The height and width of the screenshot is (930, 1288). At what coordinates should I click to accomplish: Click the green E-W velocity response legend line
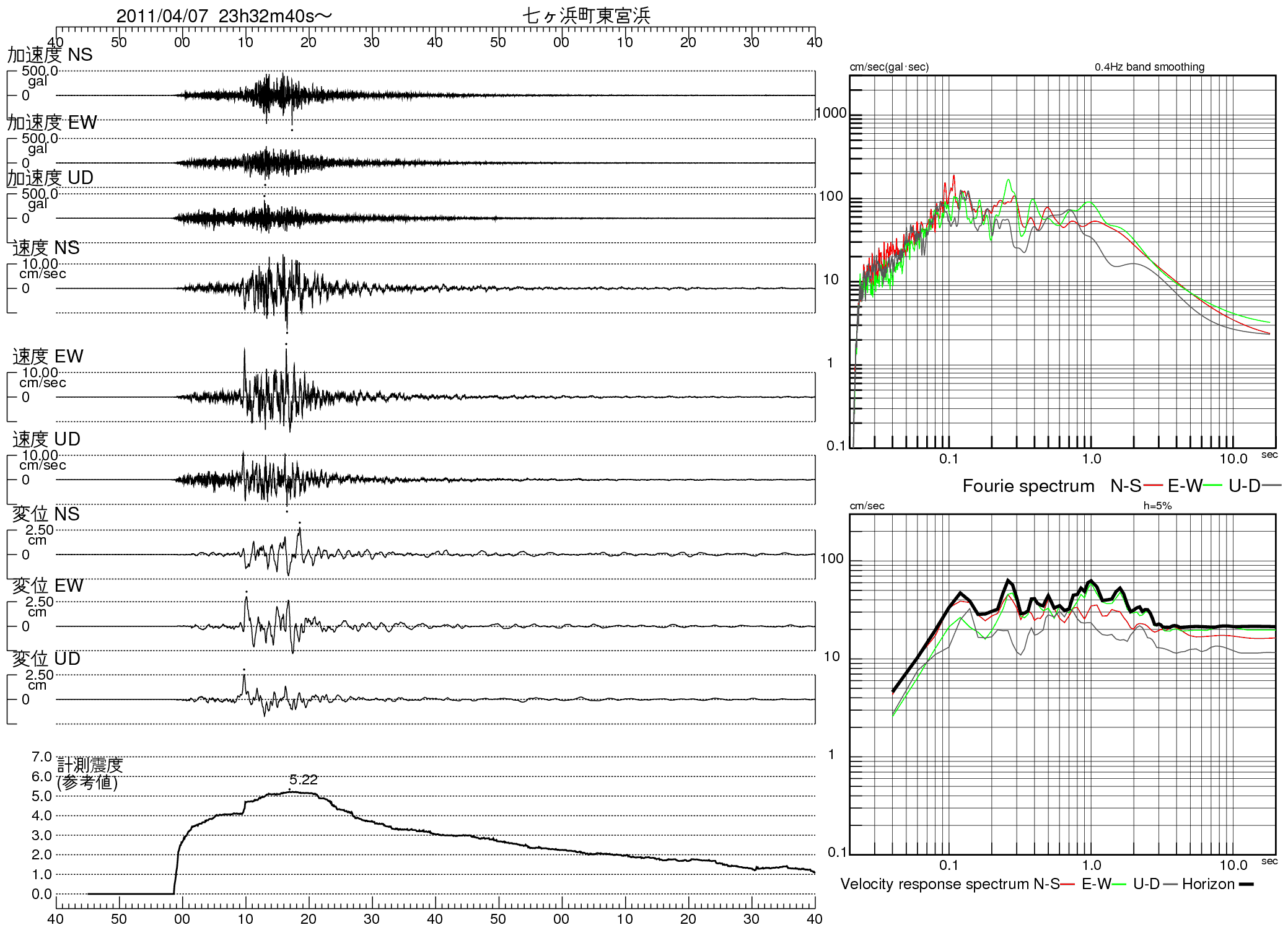coord(1119,884)
